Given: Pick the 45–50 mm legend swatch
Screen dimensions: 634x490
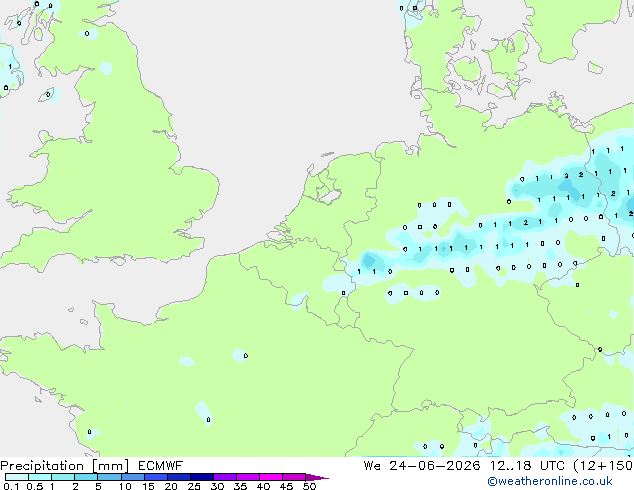Looking at the screenshot, I should pos(294,477).
